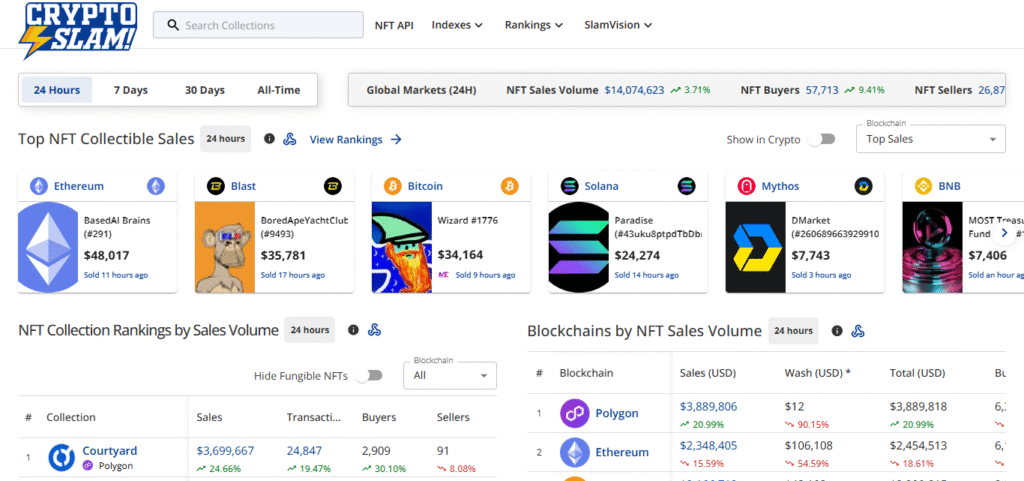Open the All blockchain filter dropdown
The width and height of the screenshot is (1024, 481).
450,375
